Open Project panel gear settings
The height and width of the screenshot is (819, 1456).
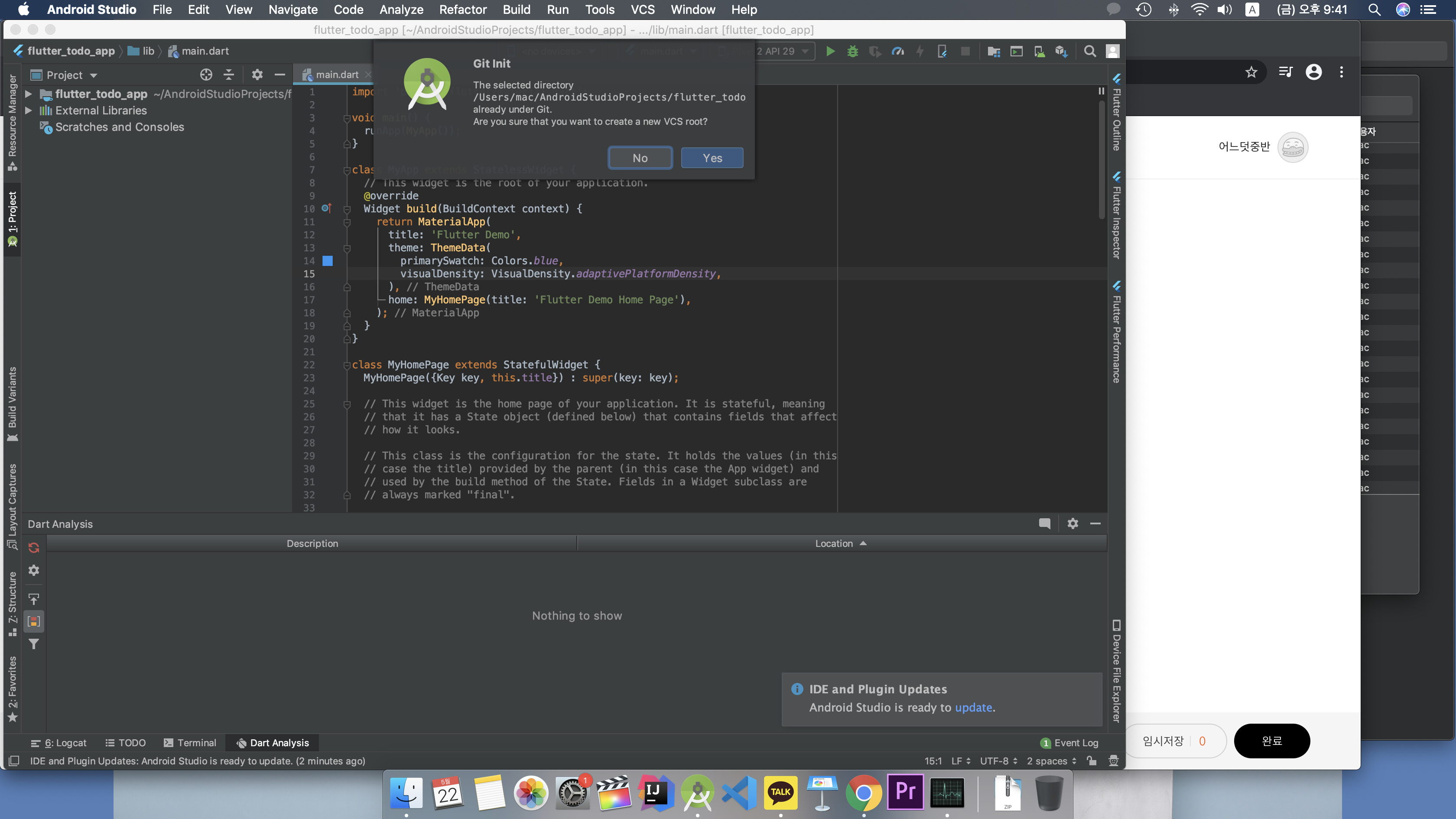point(257,75)
